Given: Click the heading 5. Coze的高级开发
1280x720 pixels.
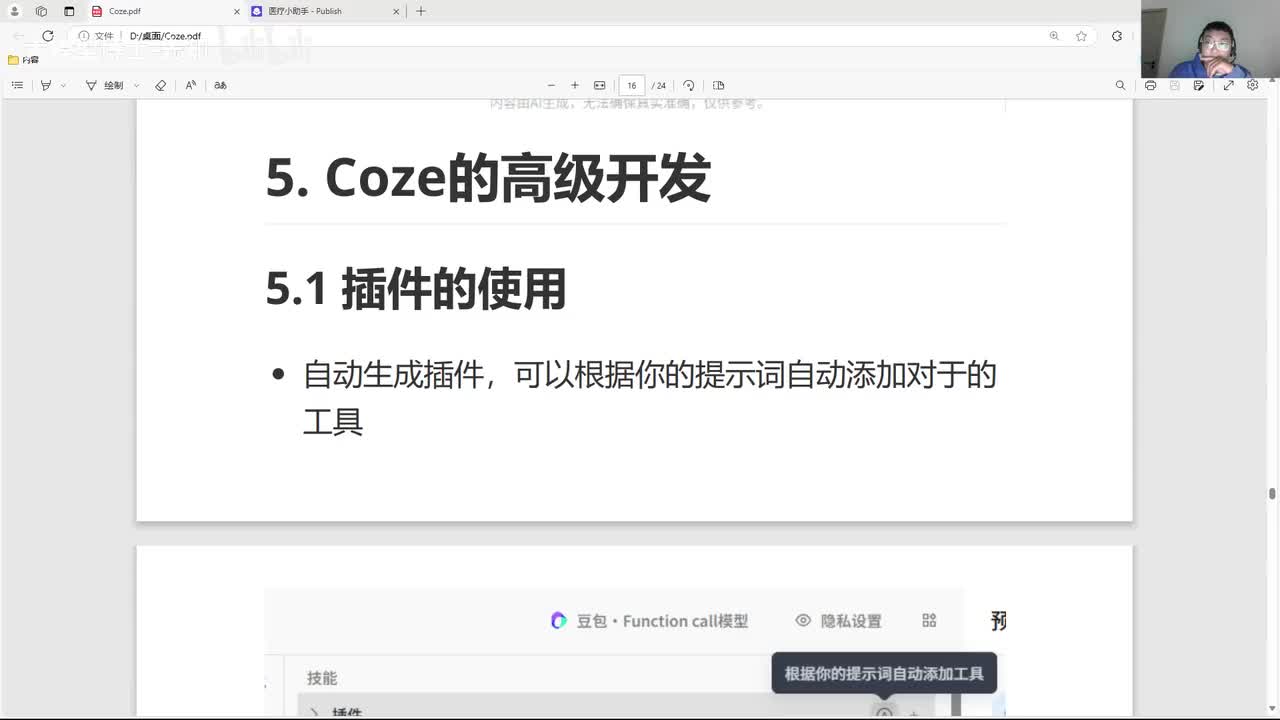Looking at the screenshot, I should click(488, 179).
